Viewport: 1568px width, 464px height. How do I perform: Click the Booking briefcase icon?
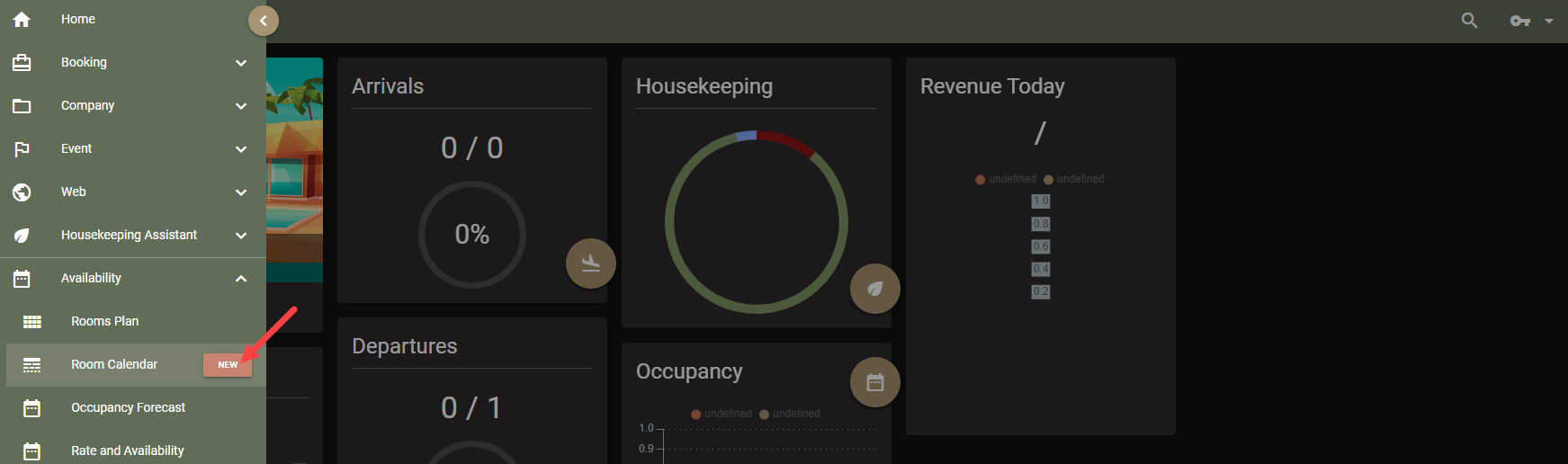(22, 62)
